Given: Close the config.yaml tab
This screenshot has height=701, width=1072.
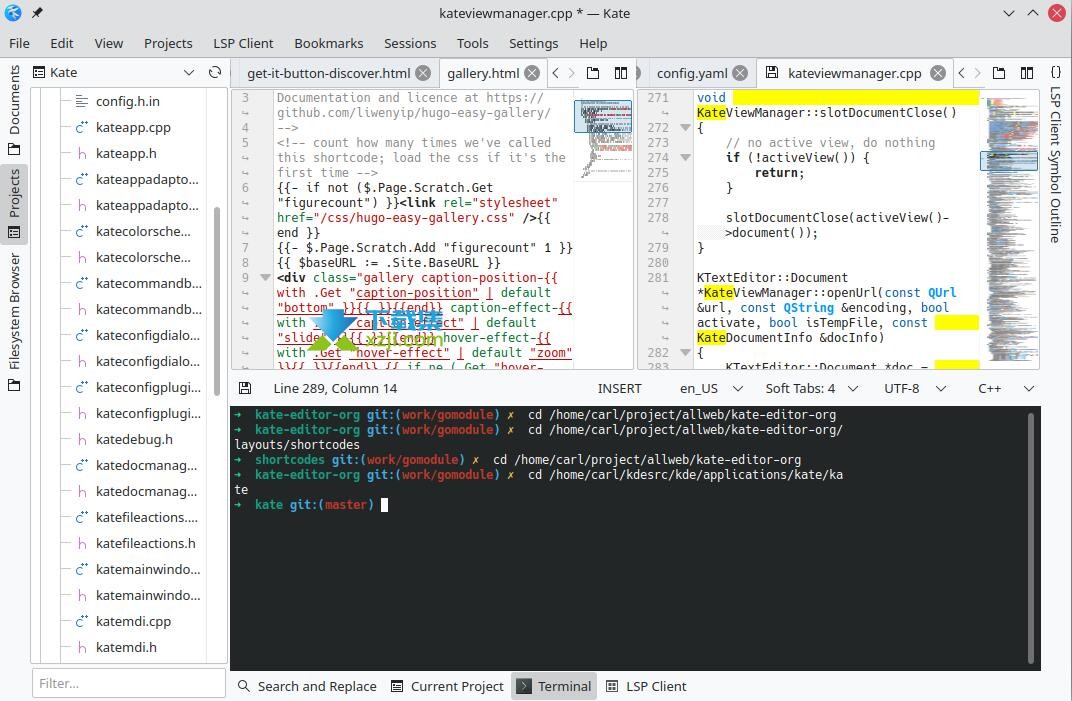Looking at the screenshot, I should point(740,73).
